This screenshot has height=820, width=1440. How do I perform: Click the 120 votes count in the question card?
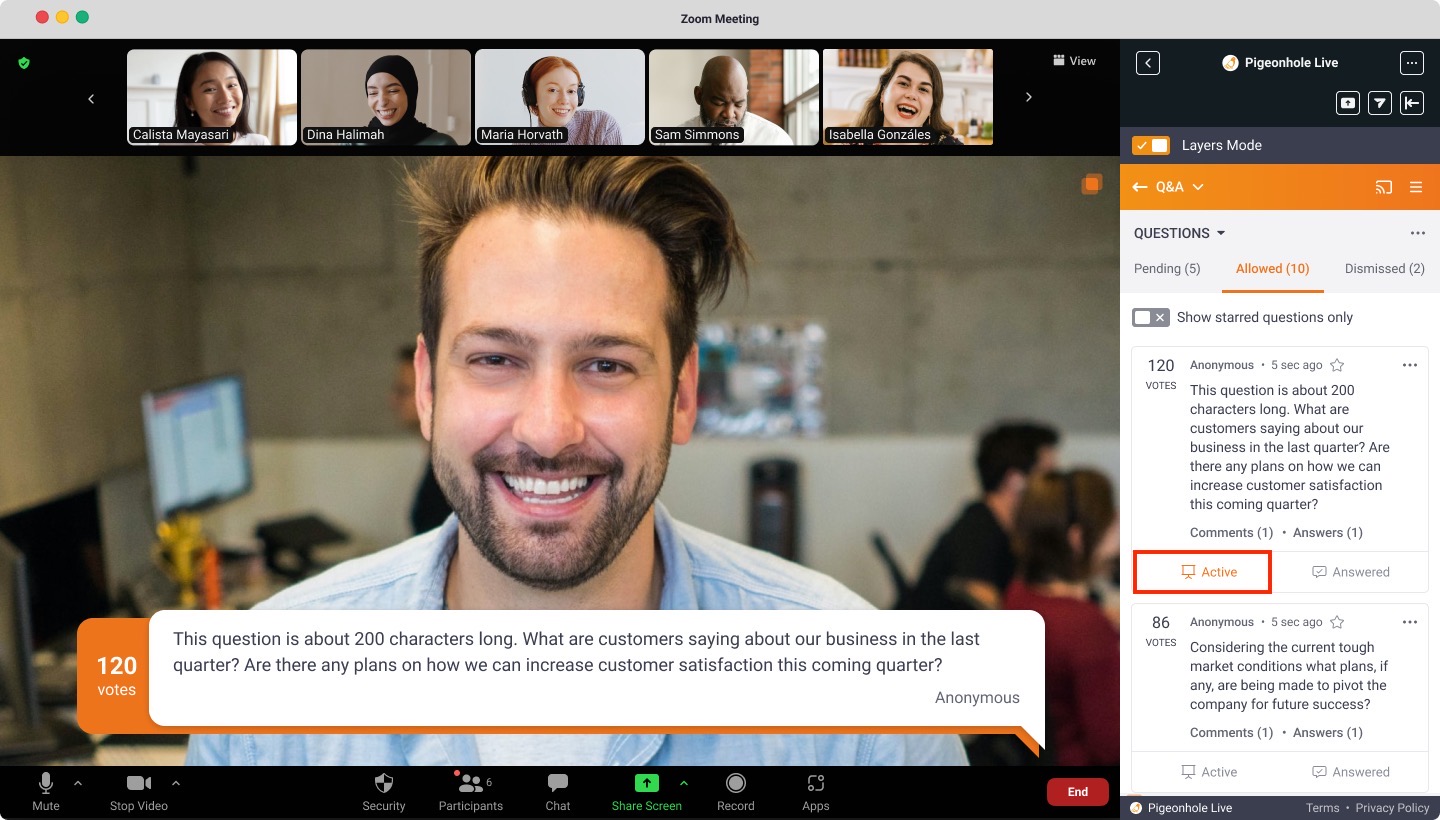click(x=1161, y=374)
